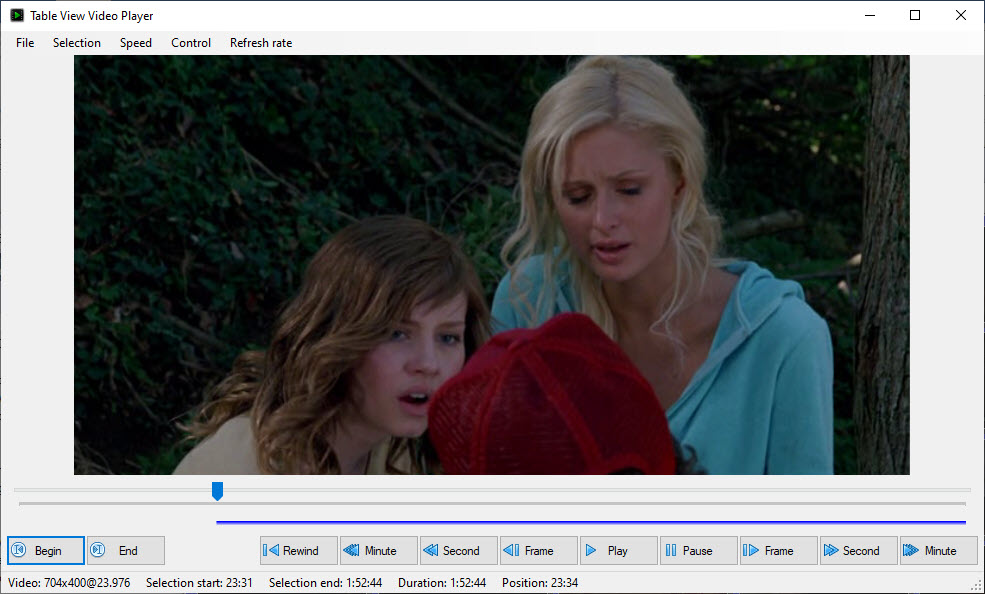Screen dimensions: 985x594
Task: Click the blue selection range bar
Action: tap(590, 522)
